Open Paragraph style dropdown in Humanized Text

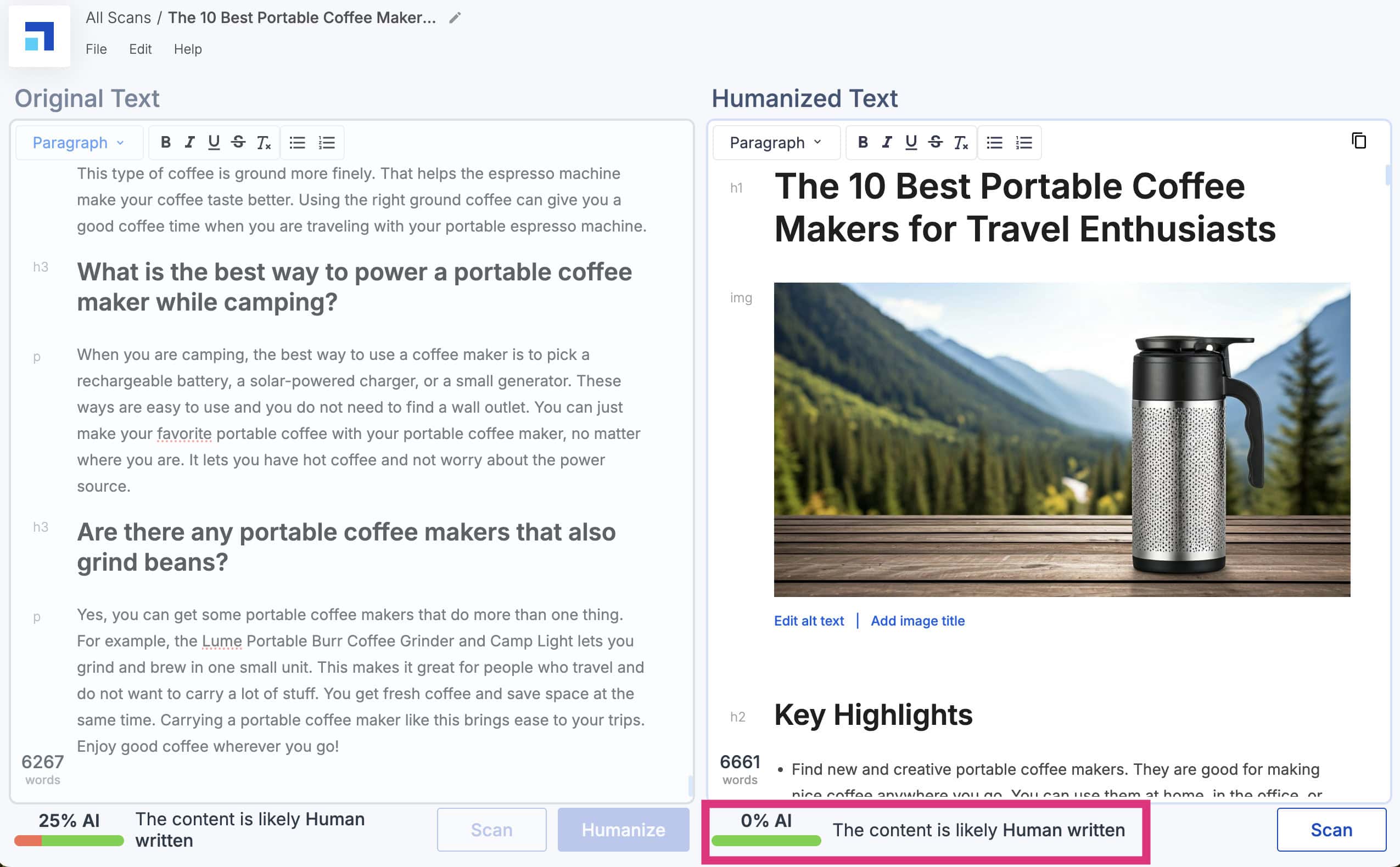[776, 142]
